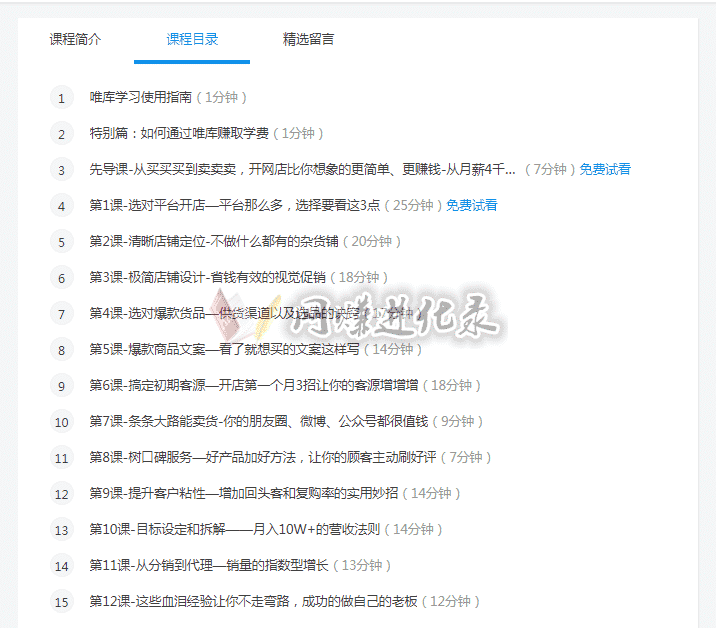Open 第1课-选对平台开店 lesson
Viewport: 716px width, 628px height.
pyautogui.click(x=235, y=206)
